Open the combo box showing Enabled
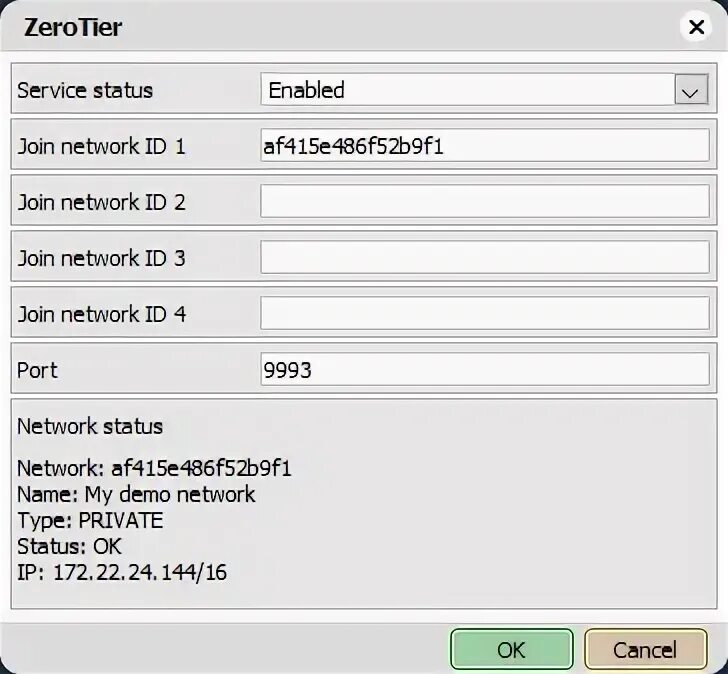 pos(484,90)
